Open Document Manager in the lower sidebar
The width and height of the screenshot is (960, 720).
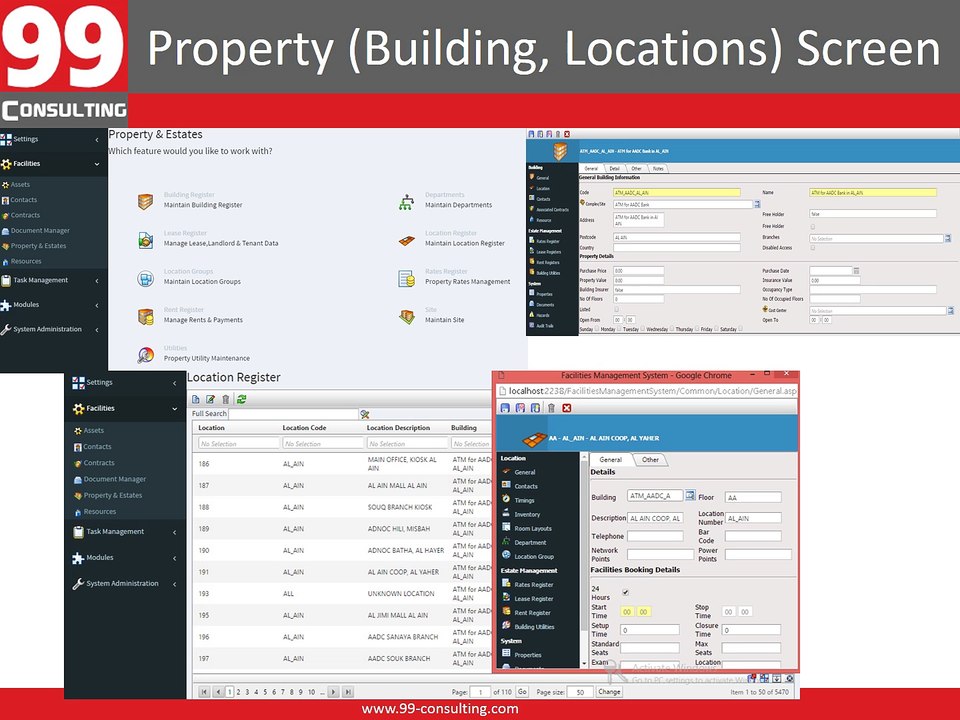click(x=114, y=479)
